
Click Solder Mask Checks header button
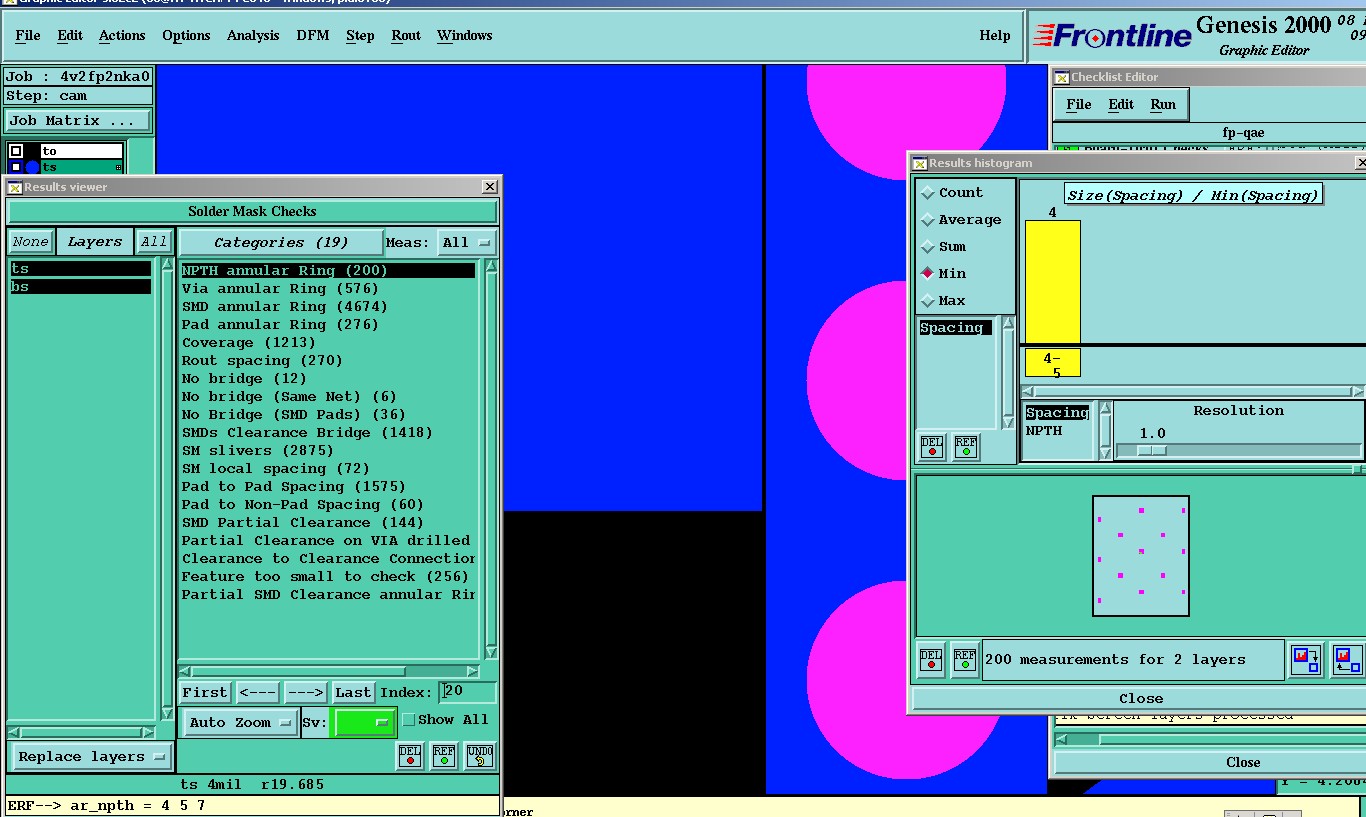coord(252,211)
